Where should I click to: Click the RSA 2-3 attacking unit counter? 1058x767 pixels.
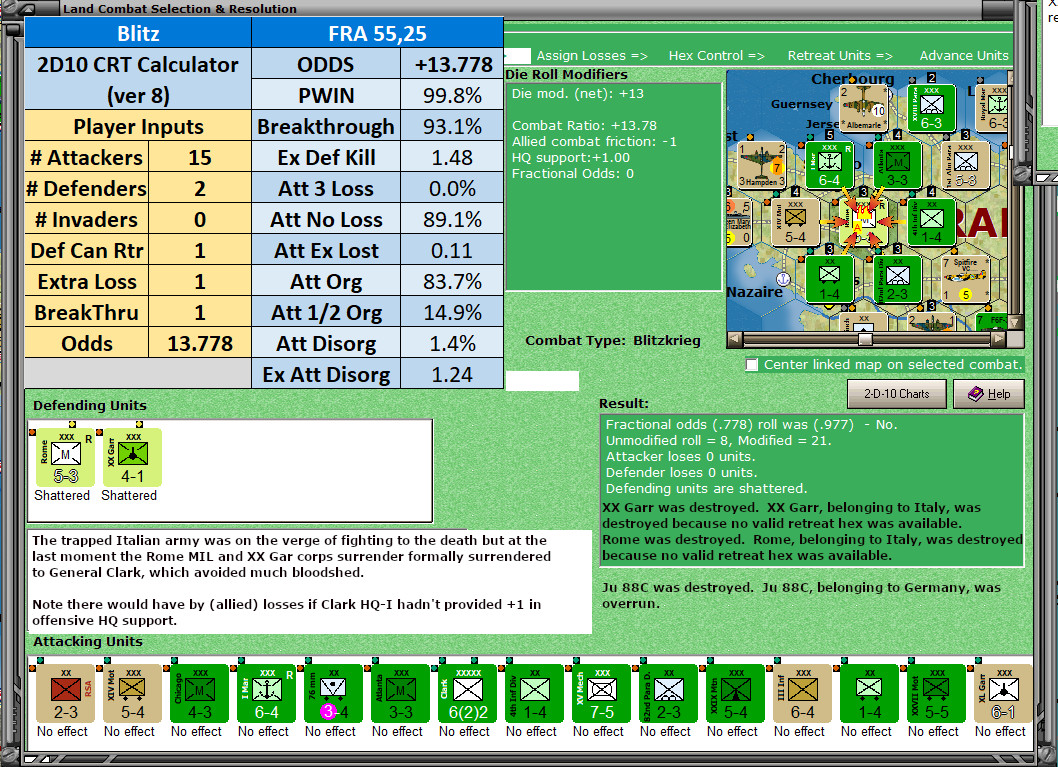tap(65, 693)
